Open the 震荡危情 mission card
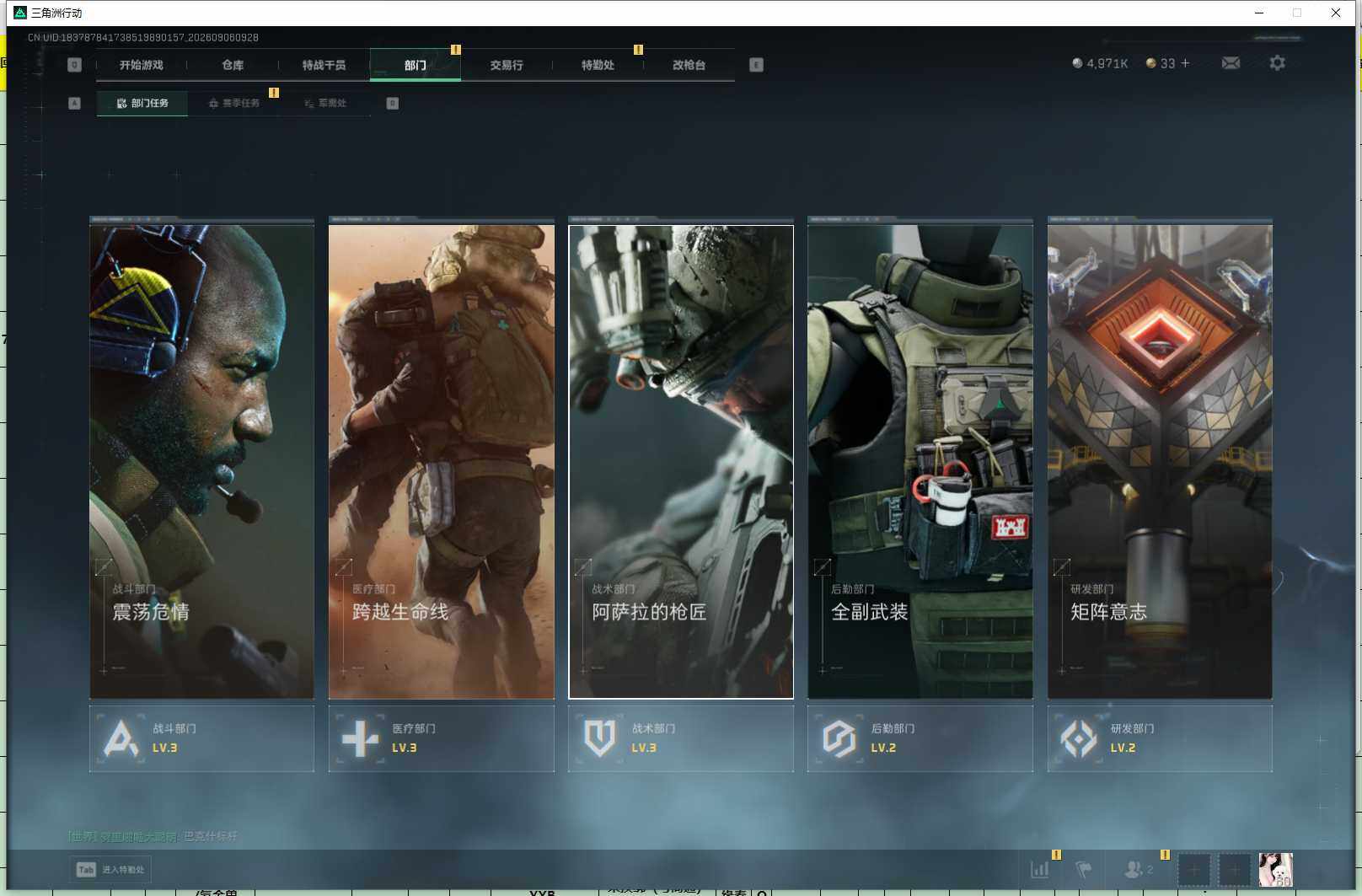The height and width of the screenshot is (896, 1362). click(201, 461)
